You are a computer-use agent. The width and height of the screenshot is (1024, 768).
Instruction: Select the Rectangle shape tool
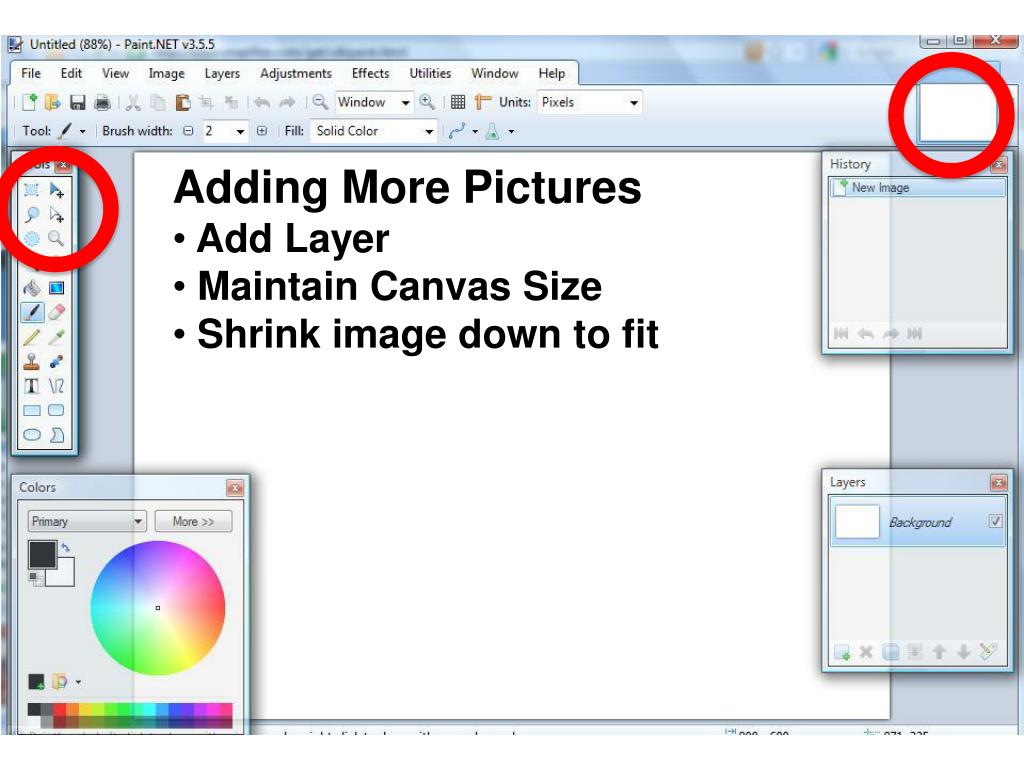(31, 410)
